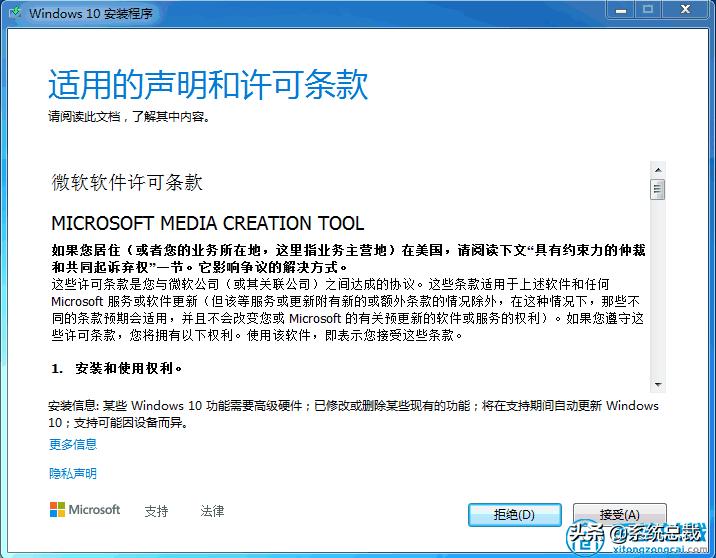The height and width of the screenshot is (558, 716).
Task: Click the 支持 support link
Action: [156, 511]
